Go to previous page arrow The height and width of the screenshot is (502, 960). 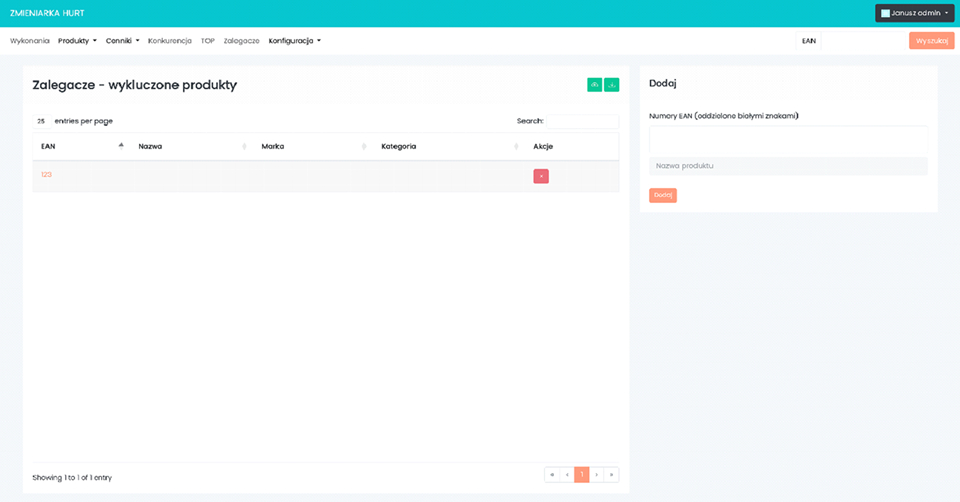(x=567, y=475)
